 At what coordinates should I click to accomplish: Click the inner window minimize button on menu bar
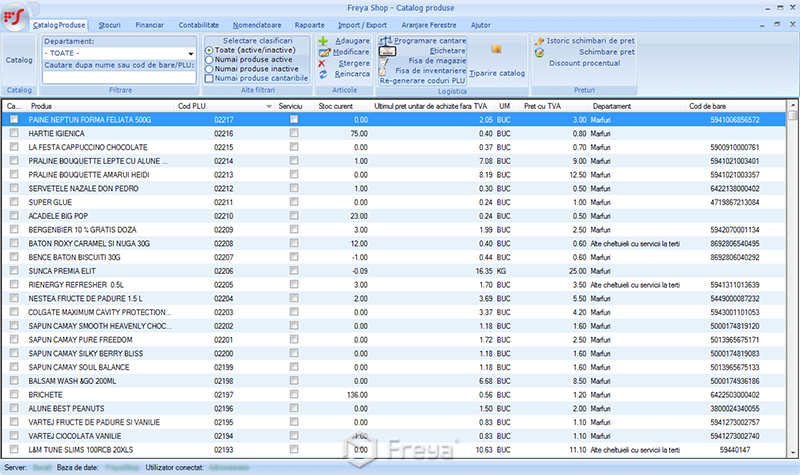[x=762, y=25]
